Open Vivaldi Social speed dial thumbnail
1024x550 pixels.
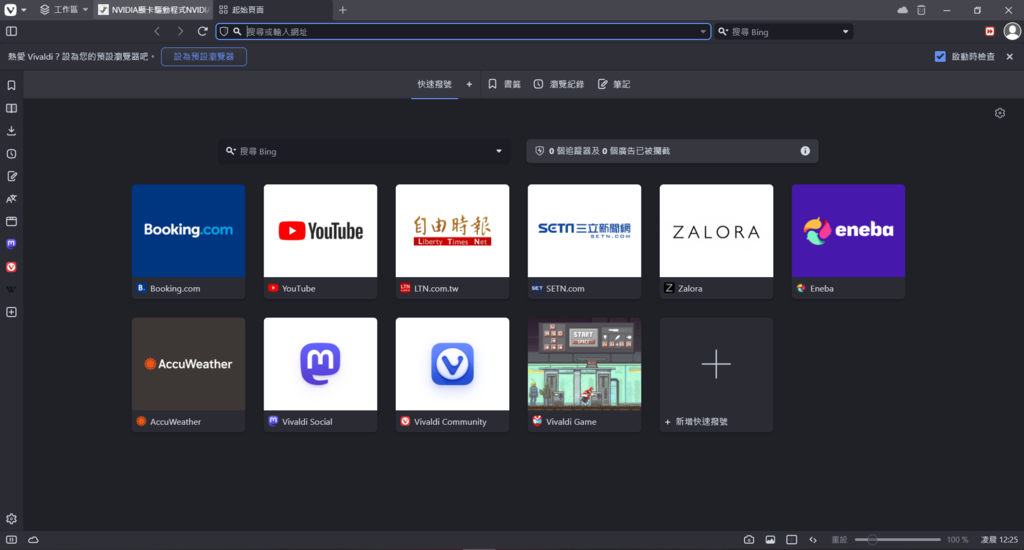coord(320,364)
